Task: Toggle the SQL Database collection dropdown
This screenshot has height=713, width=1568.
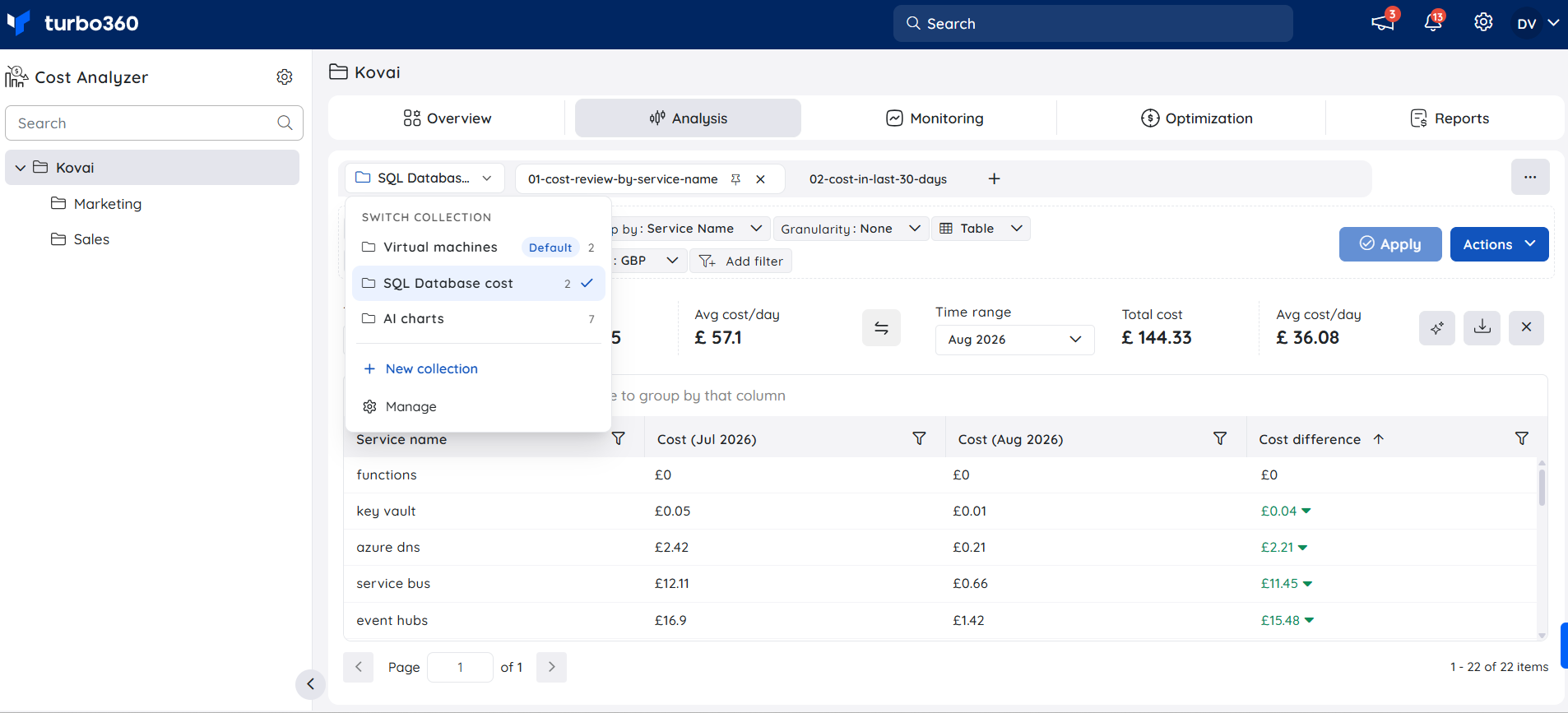Action: pos(424,178)
